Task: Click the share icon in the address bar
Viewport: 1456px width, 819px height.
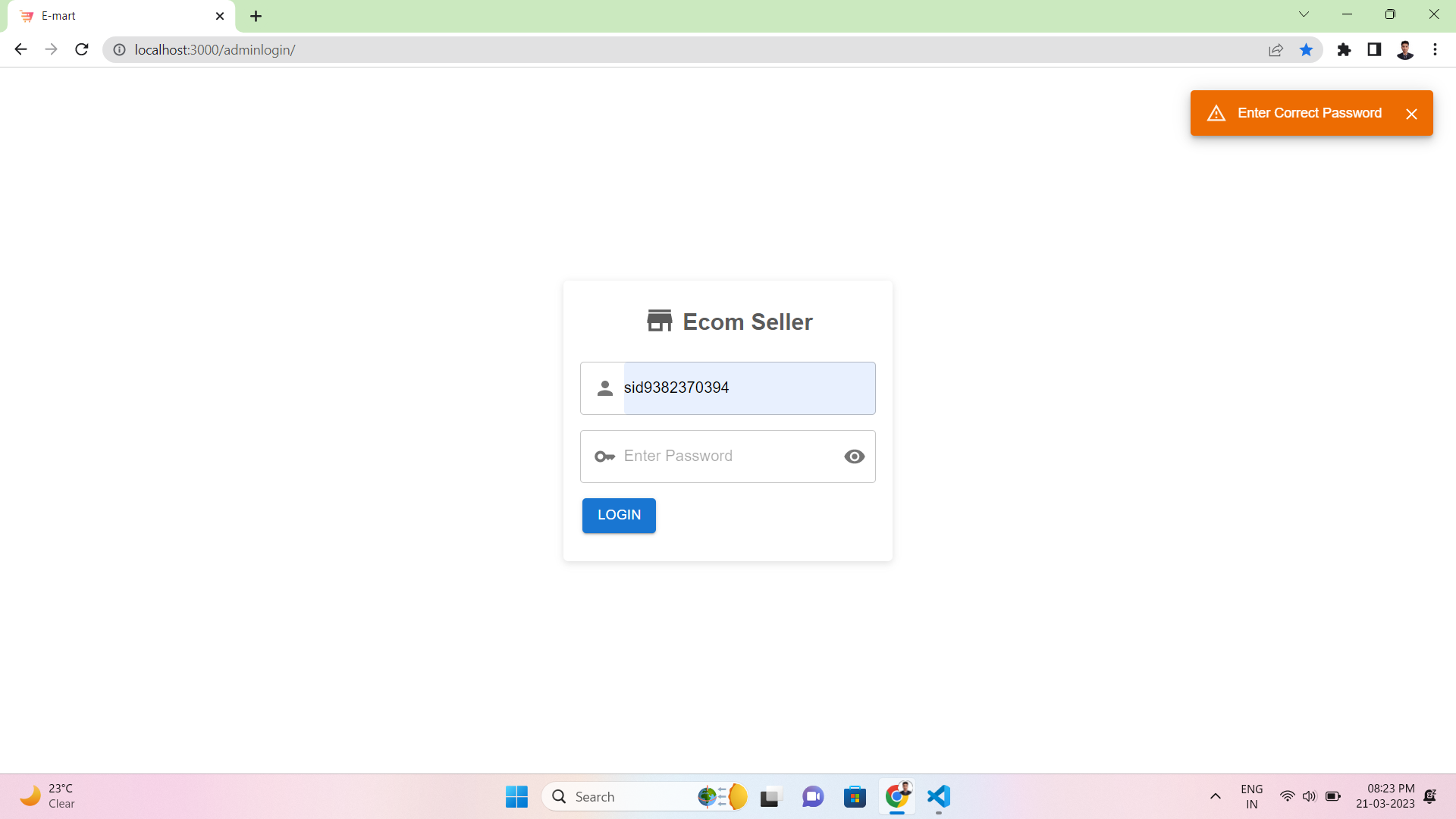Action: [1276, 49]
